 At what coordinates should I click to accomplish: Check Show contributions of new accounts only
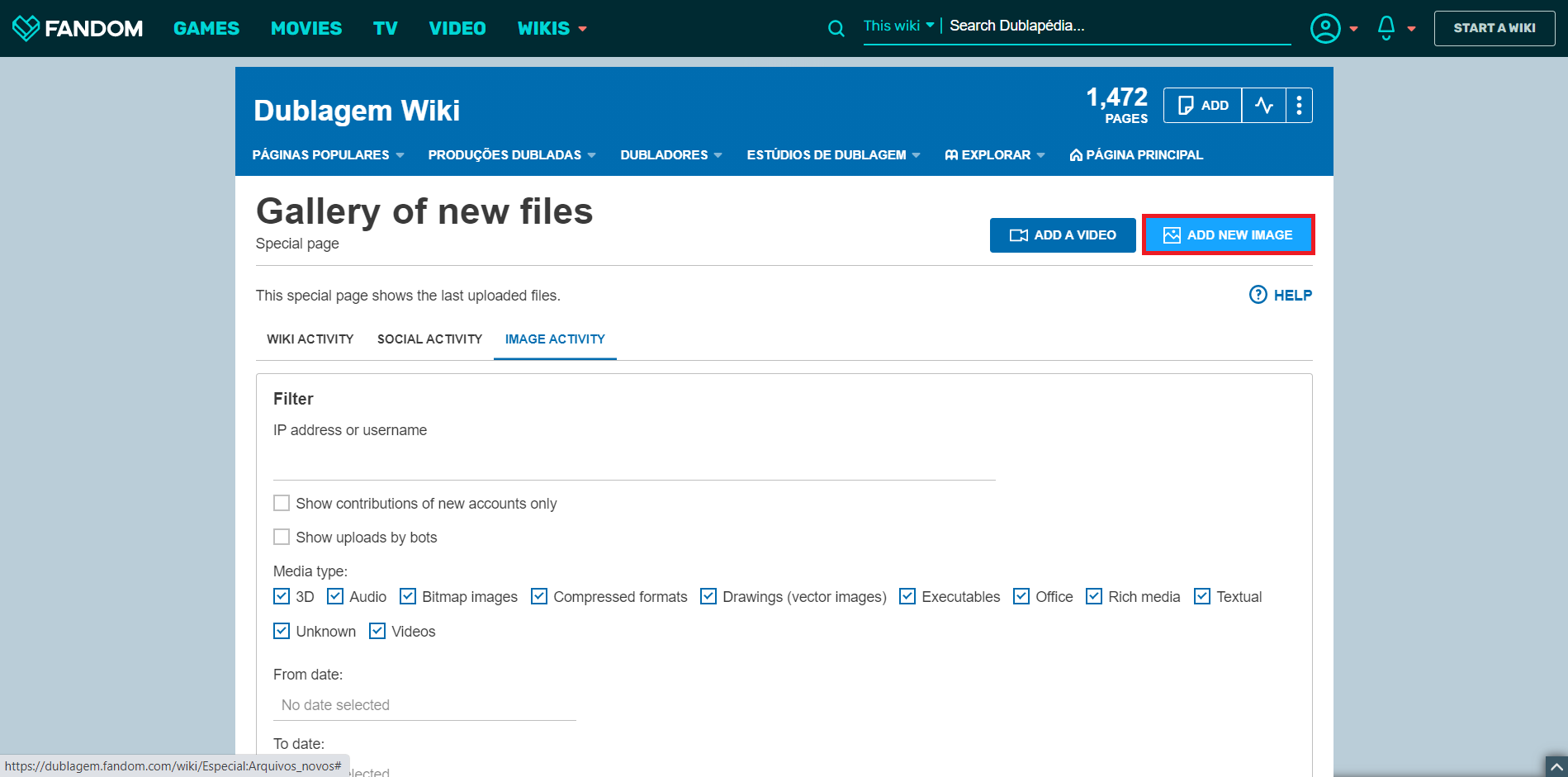pos(282,503)
